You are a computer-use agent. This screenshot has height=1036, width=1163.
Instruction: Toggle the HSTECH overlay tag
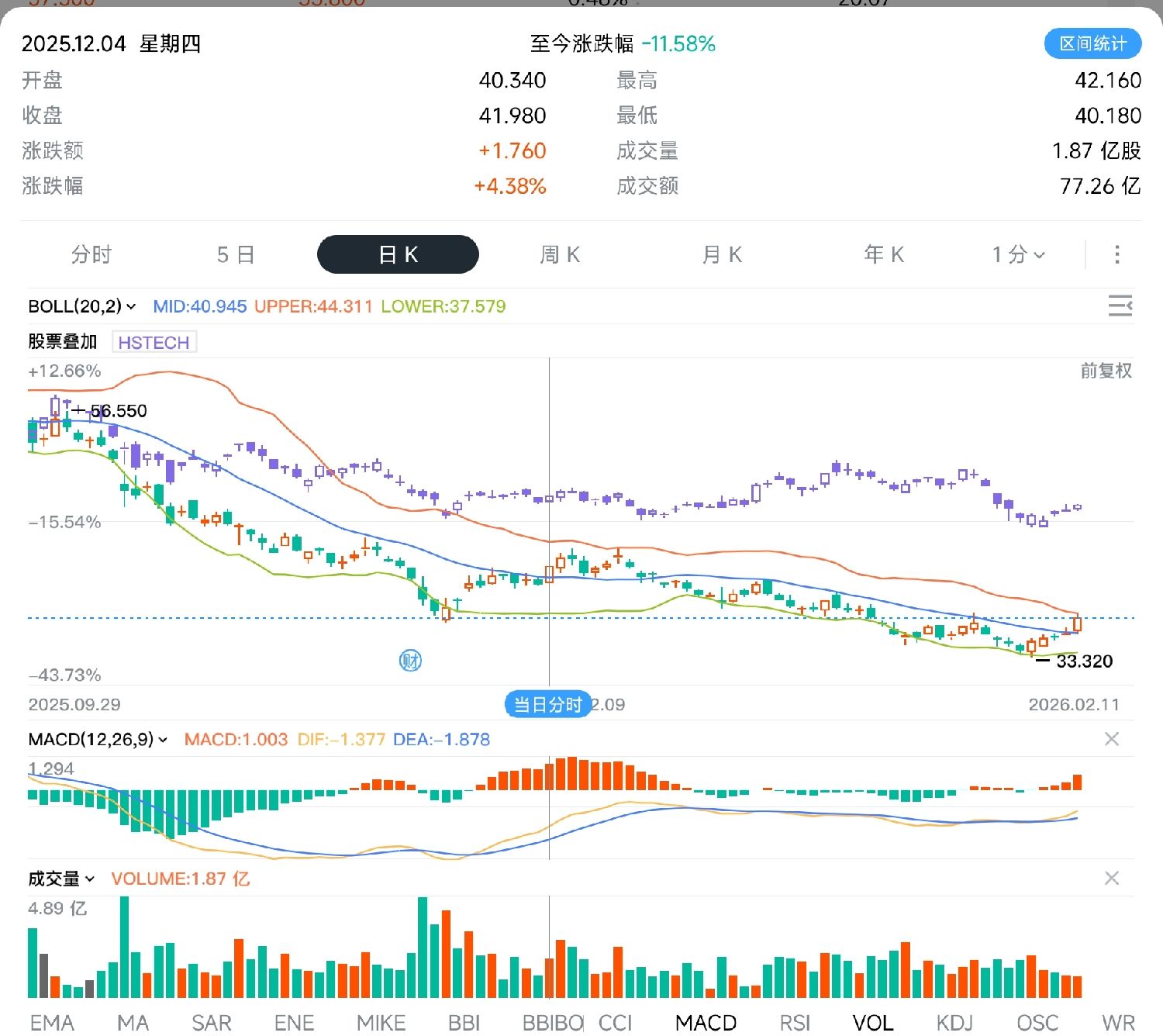[x=154, y=342]
